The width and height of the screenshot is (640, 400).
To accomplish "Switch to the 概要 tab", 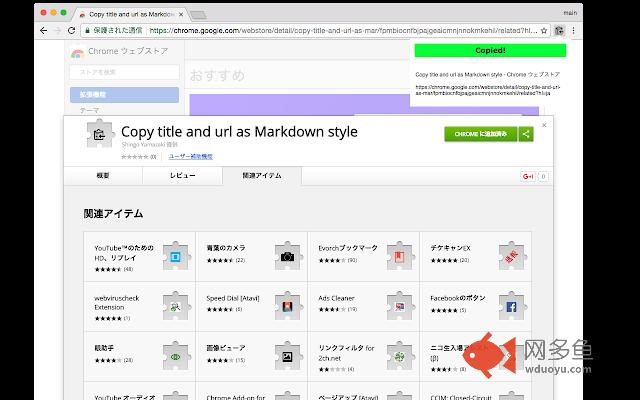I will click(103, 176).
